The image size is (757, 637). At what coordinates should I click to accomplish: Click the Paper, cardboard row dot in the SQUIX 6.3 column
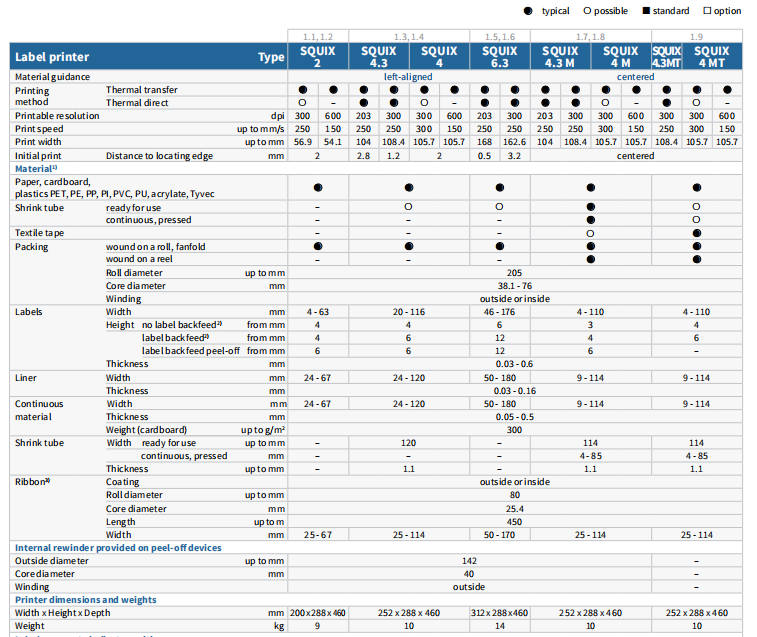[500, 187]
